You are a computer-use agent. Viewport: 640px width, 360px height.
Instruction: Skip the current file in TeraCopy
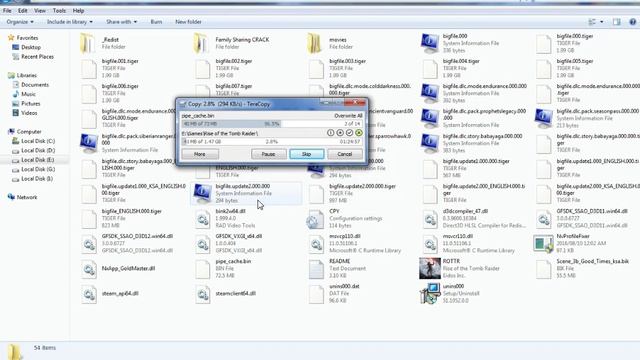tap(307, 154)
